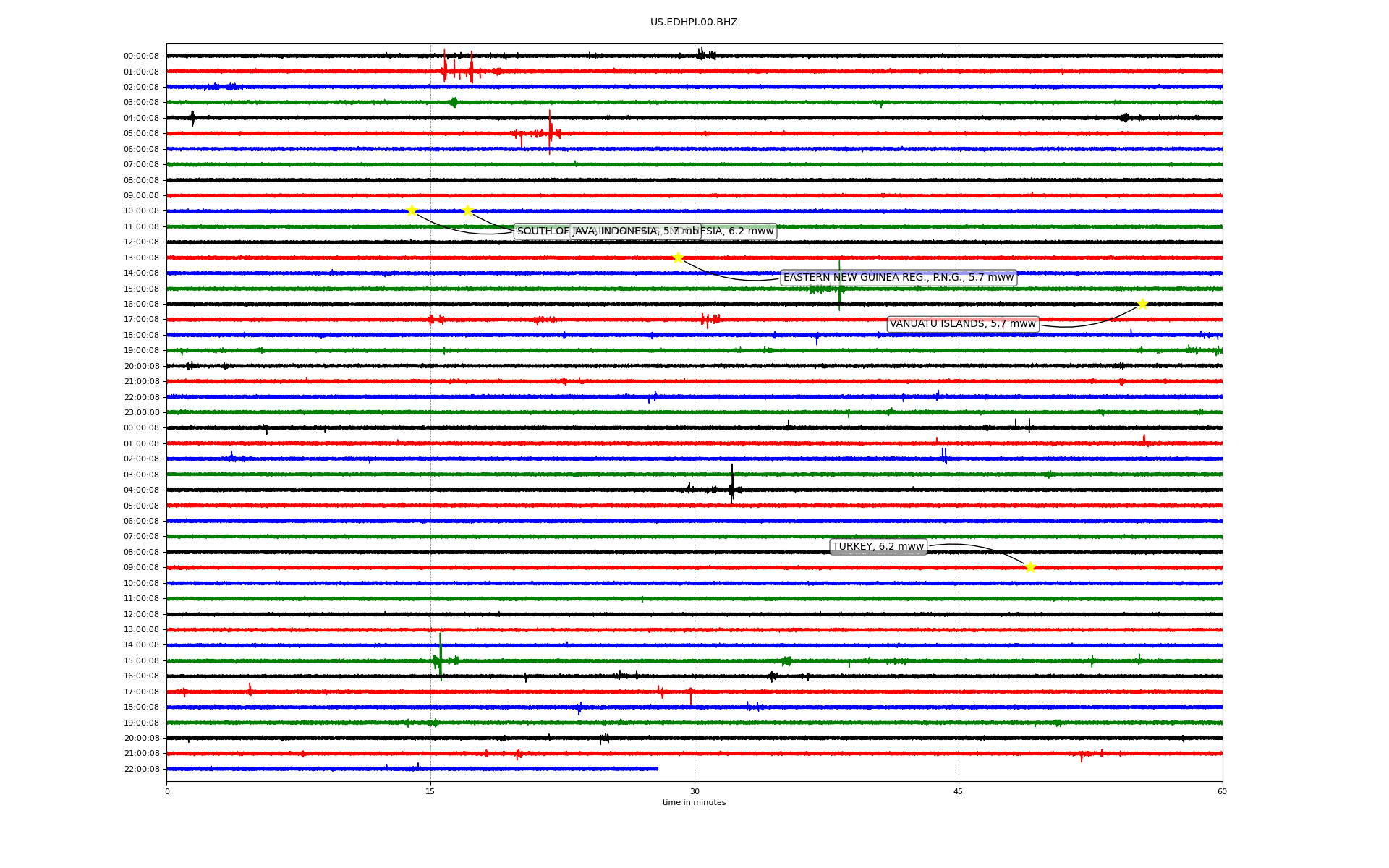1389x868 pixels.
Task: Click the 13:00:08 label on the NEW GUINEA star row
Action: pyautogui.click(x=141, y=258)
